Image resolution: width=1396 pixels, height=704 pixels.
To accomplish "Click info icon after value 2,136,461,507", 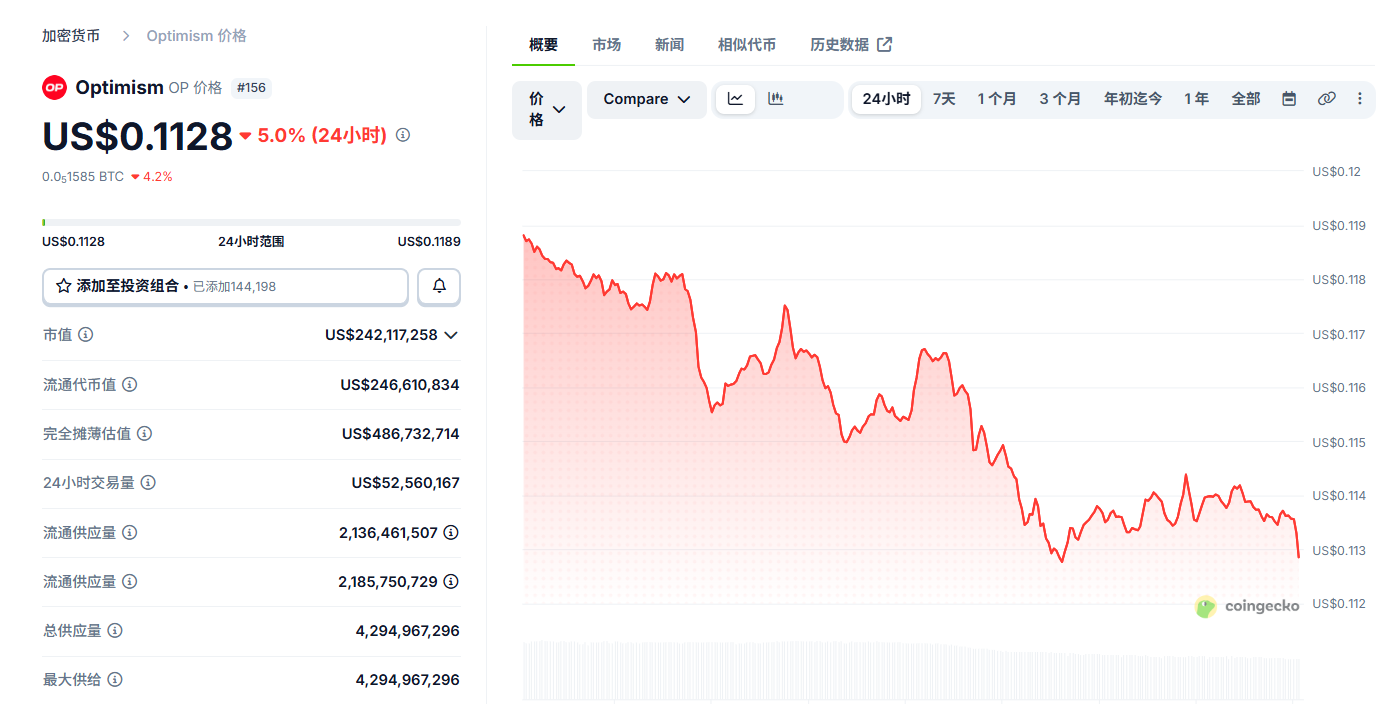I will tap(451, 532).
